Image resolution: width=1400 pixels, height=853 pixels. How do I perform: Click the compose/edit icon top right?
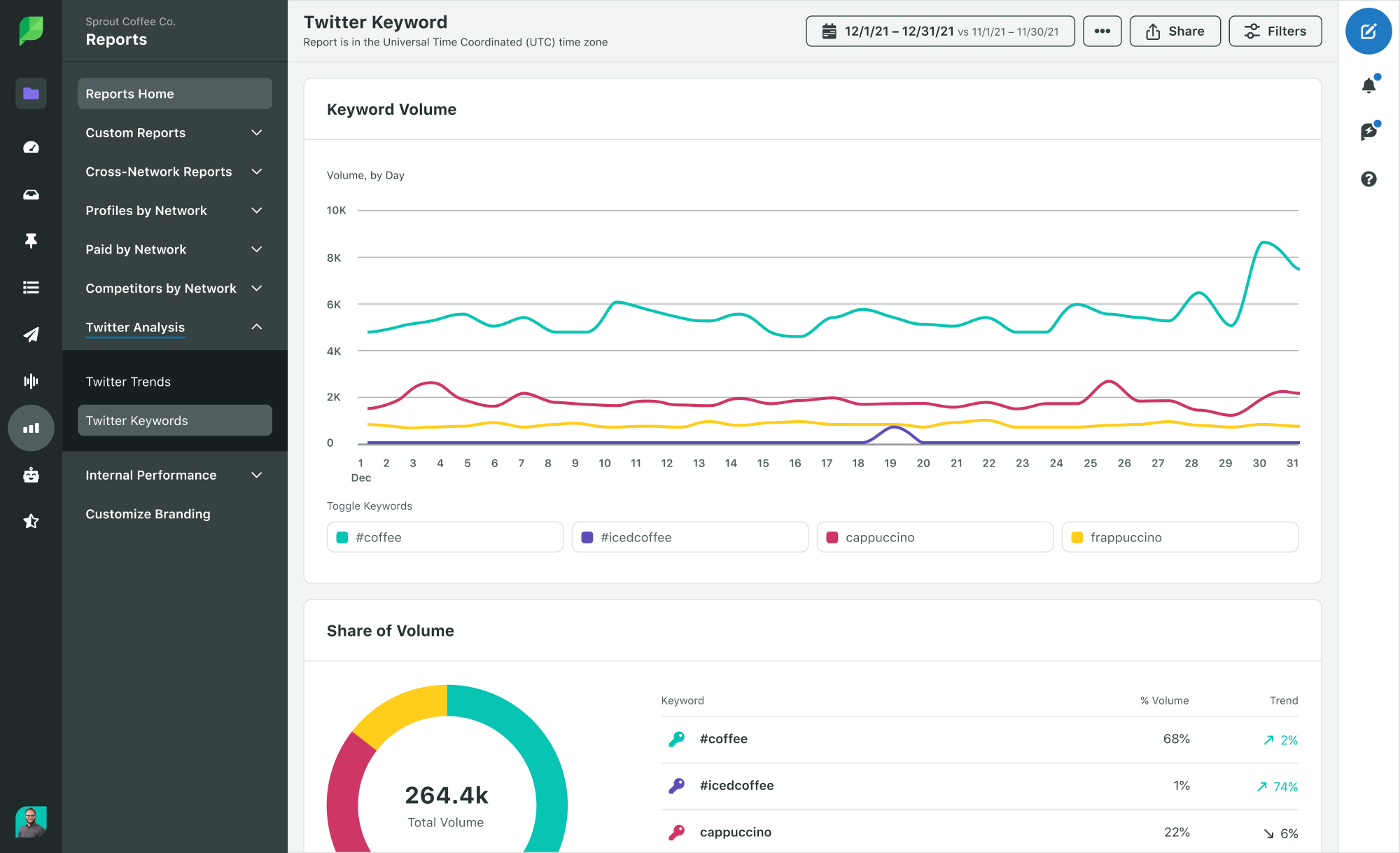tap(1369, 32)
